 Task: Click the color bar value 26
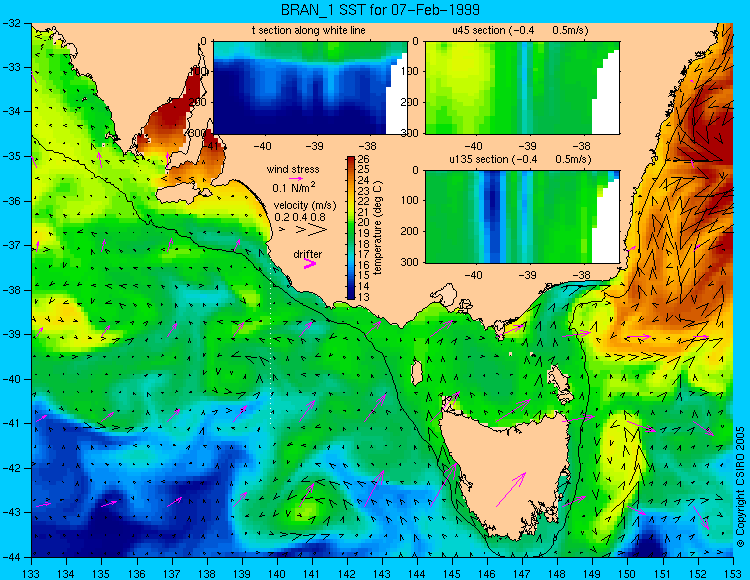coord(364,159)
